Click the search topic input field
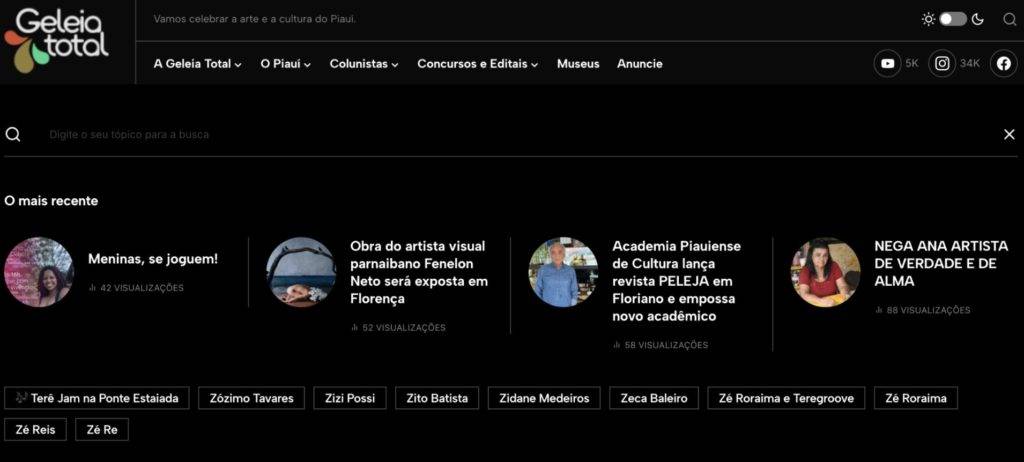The image size is (1024, 462). point(500,134)
